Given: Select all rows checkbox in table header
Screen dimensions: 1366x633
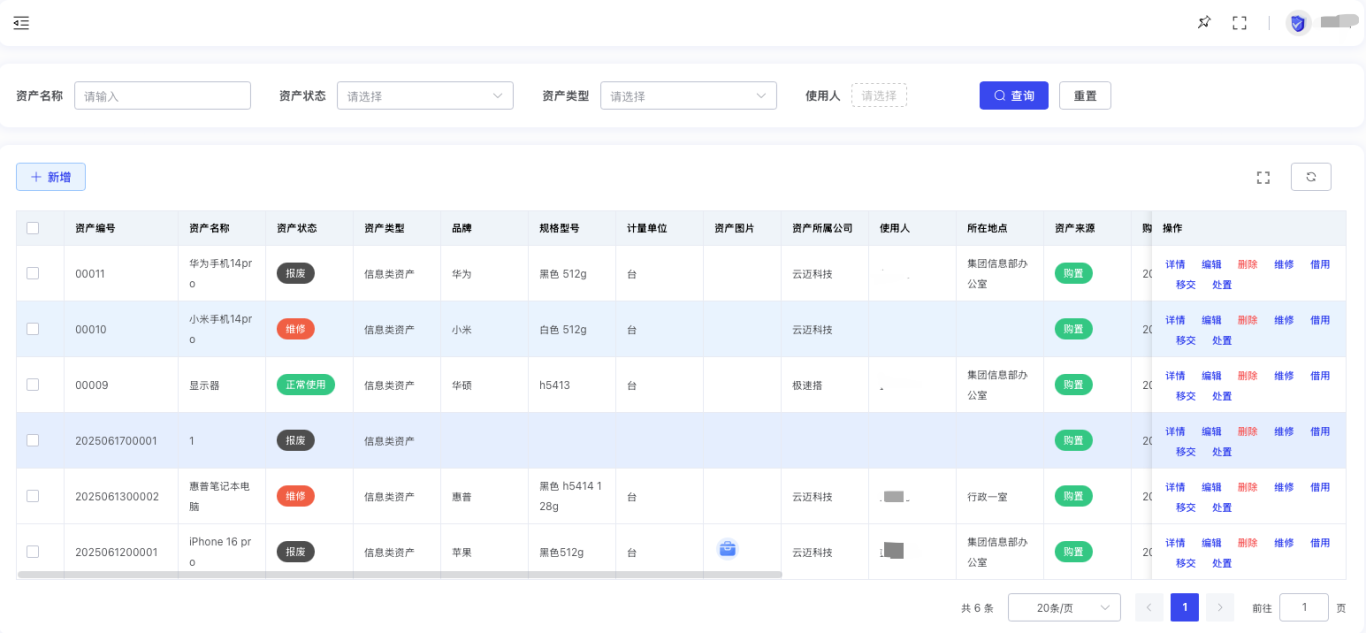Looking at the screenshot, I should pos(33,228).
